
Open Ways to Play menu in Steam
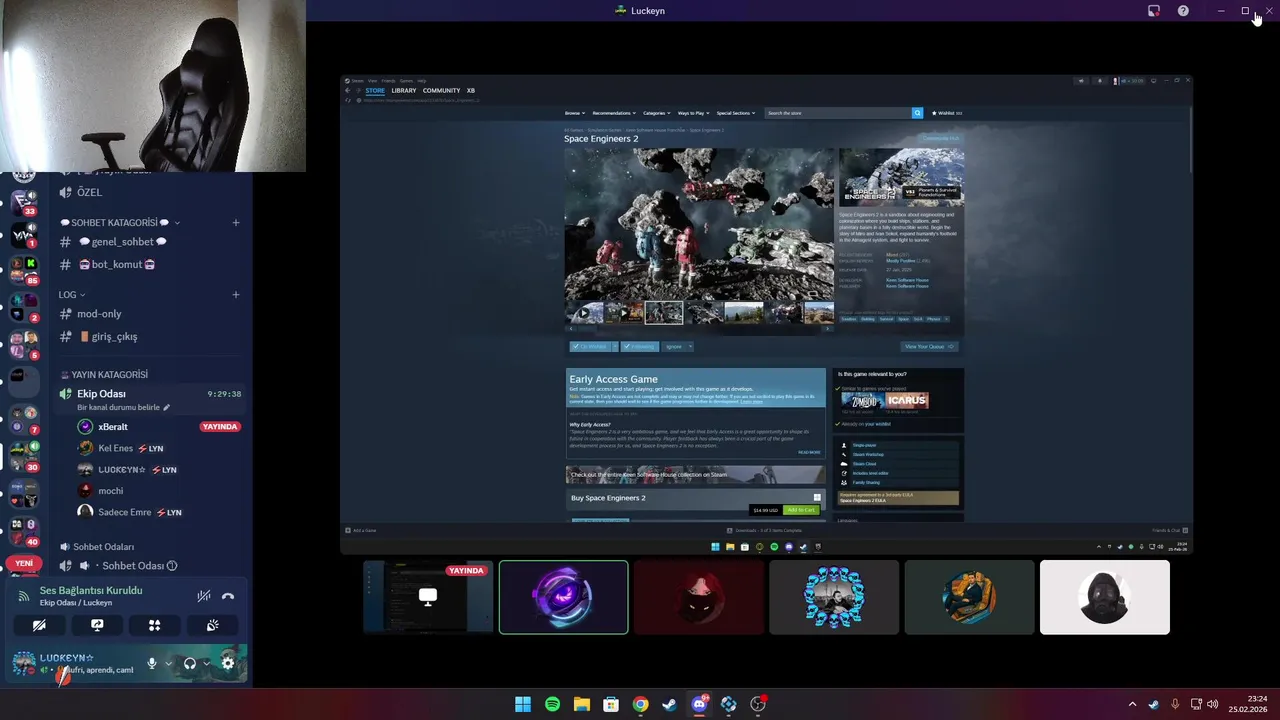(693, 113)
